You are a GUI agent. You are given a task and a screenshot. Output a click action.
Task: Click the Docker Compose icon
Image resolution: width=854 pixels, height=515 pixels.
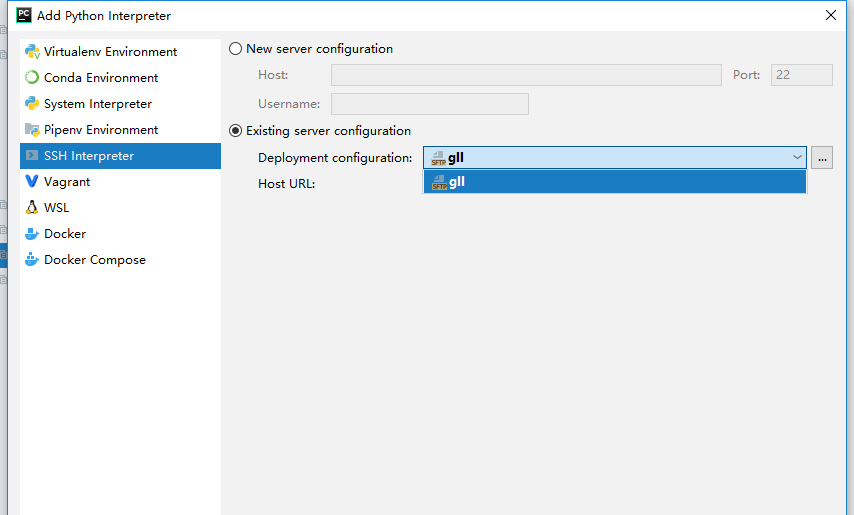pos(32,259)
